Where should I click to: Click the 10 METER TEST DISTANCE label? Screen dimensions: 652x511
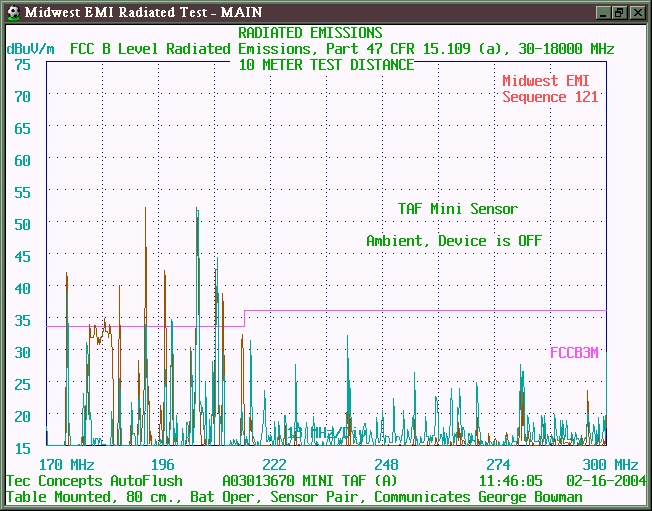coord(326,64)
